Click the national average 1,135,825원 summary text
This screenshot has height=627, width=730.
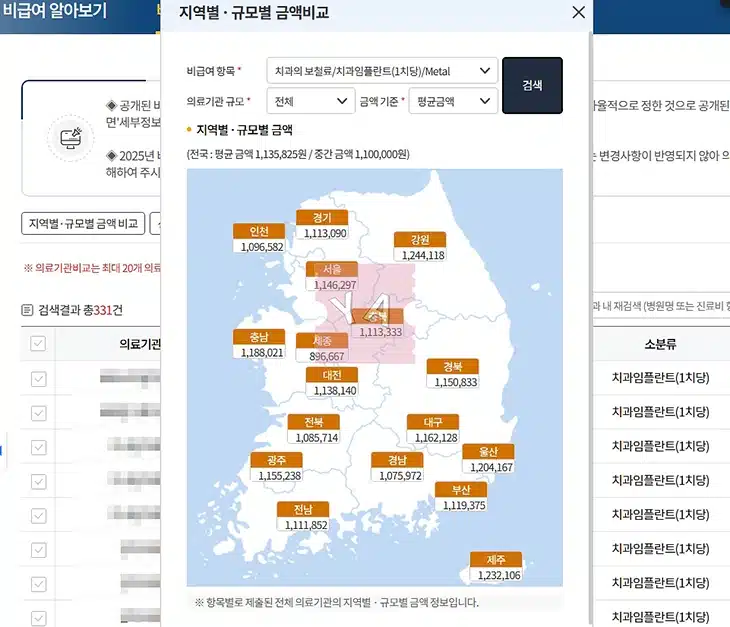tap(298, 154)
